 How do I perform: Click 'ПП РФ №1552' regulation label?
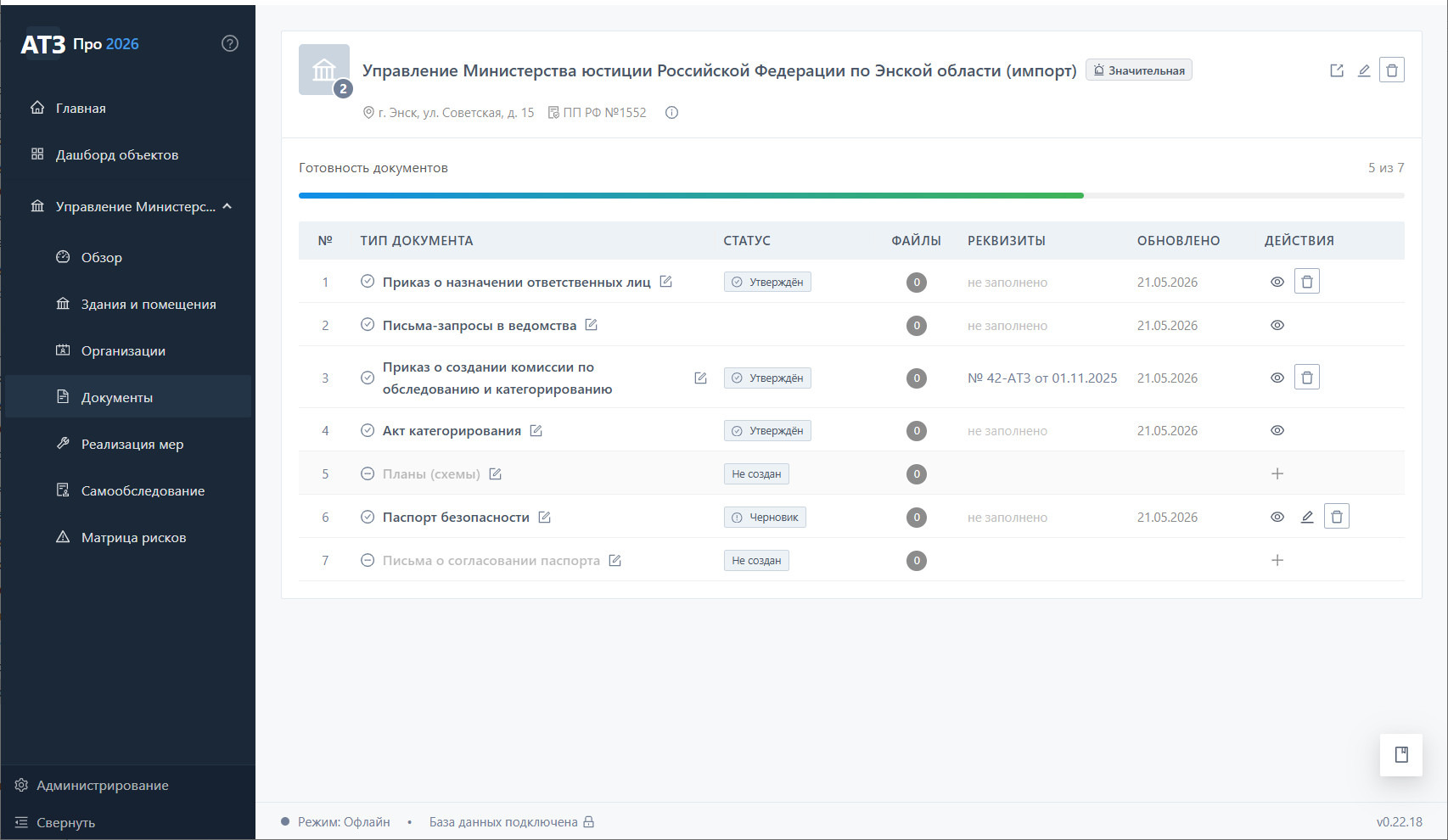tap(598, 112)
